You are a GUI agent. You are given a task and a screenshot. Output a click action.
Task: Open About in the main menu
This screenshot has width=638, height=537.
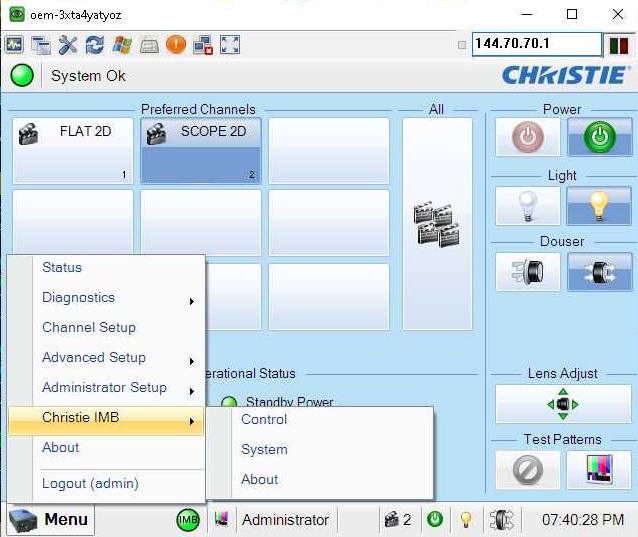106,448
